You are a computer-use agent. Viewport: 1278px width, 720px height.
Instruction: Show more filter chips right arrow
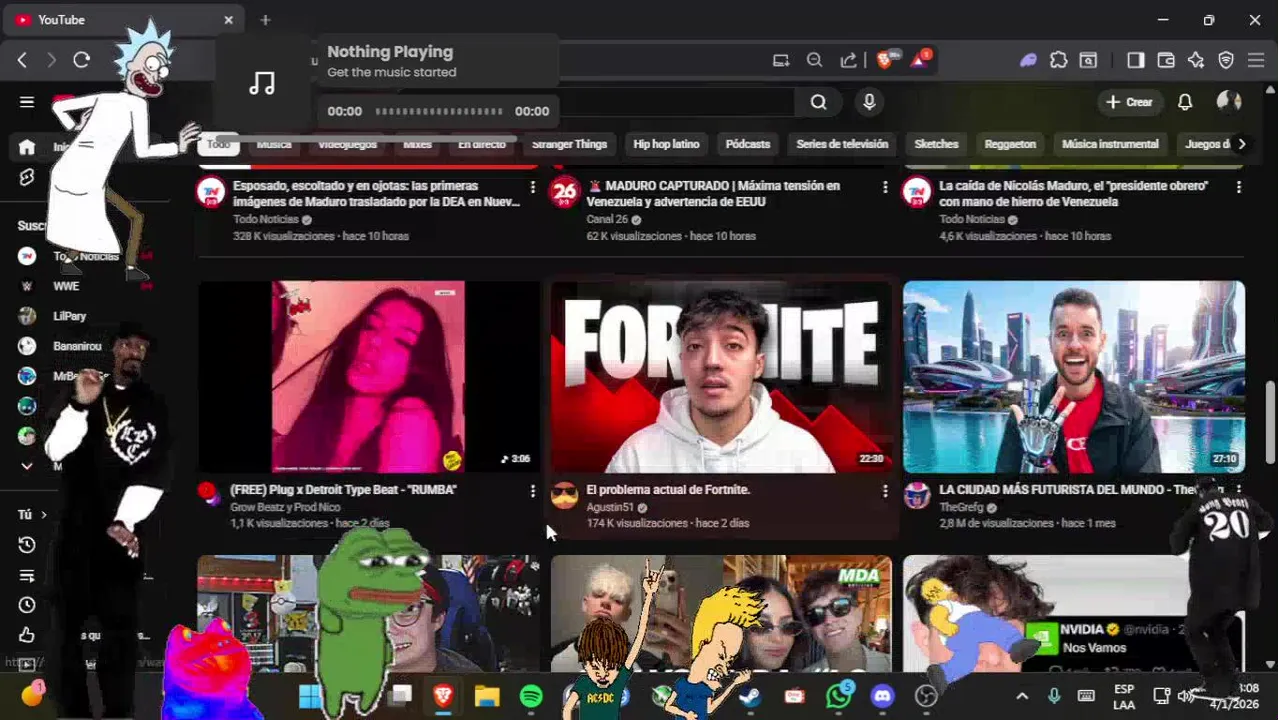click(1241, 144)
